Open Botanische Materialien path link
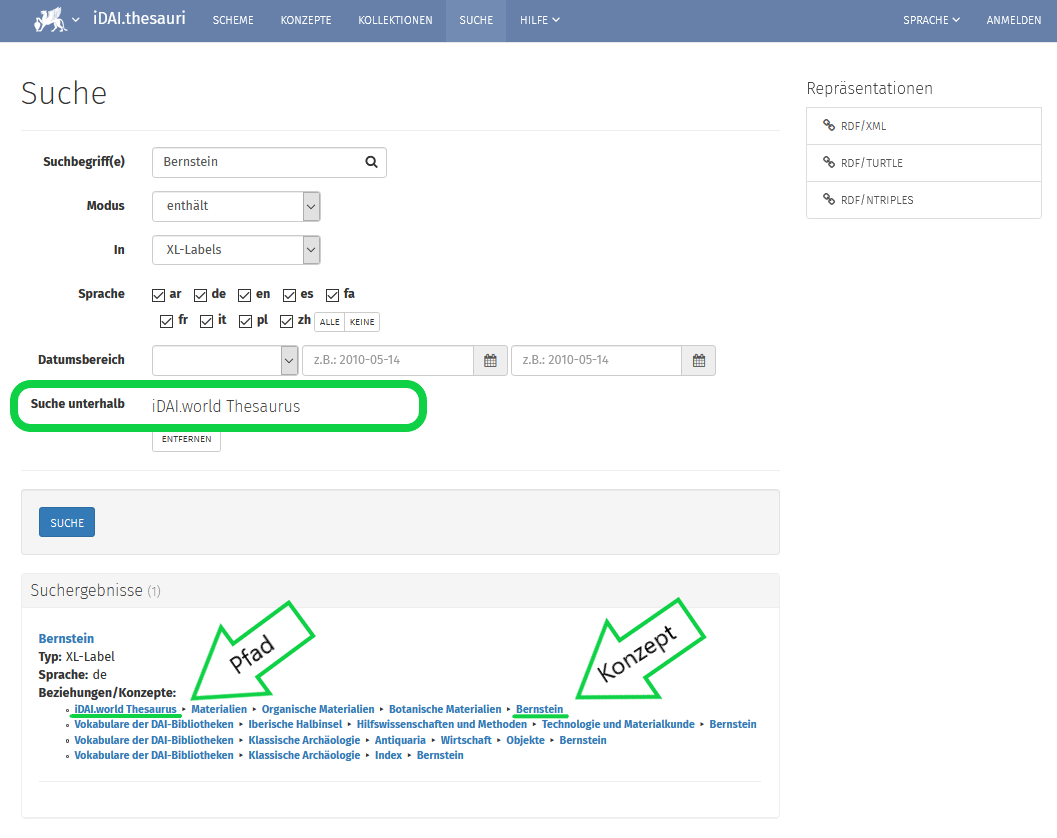 [x=445, y=709]
